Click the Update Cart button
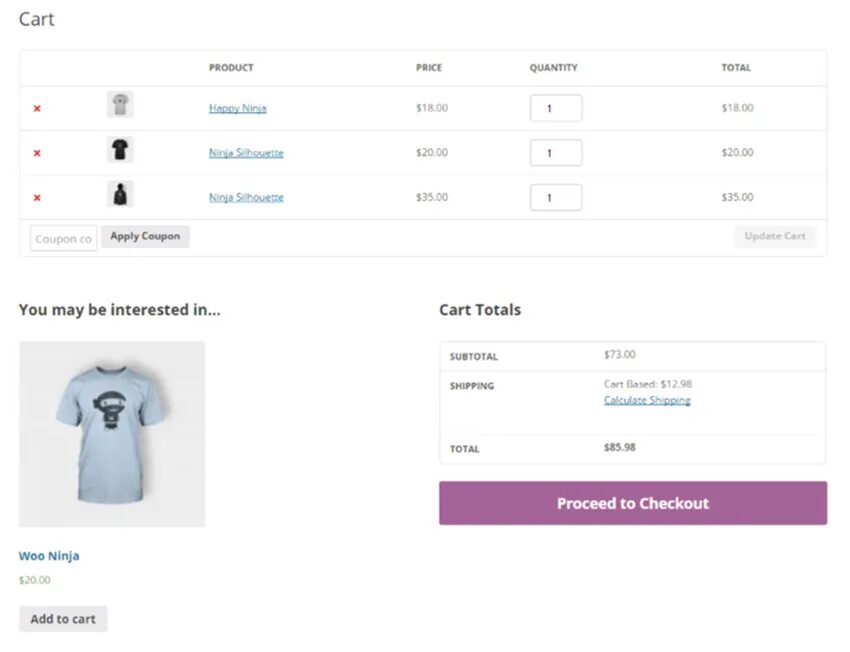This screenshot has width=850, height=652. coord(775,237)
